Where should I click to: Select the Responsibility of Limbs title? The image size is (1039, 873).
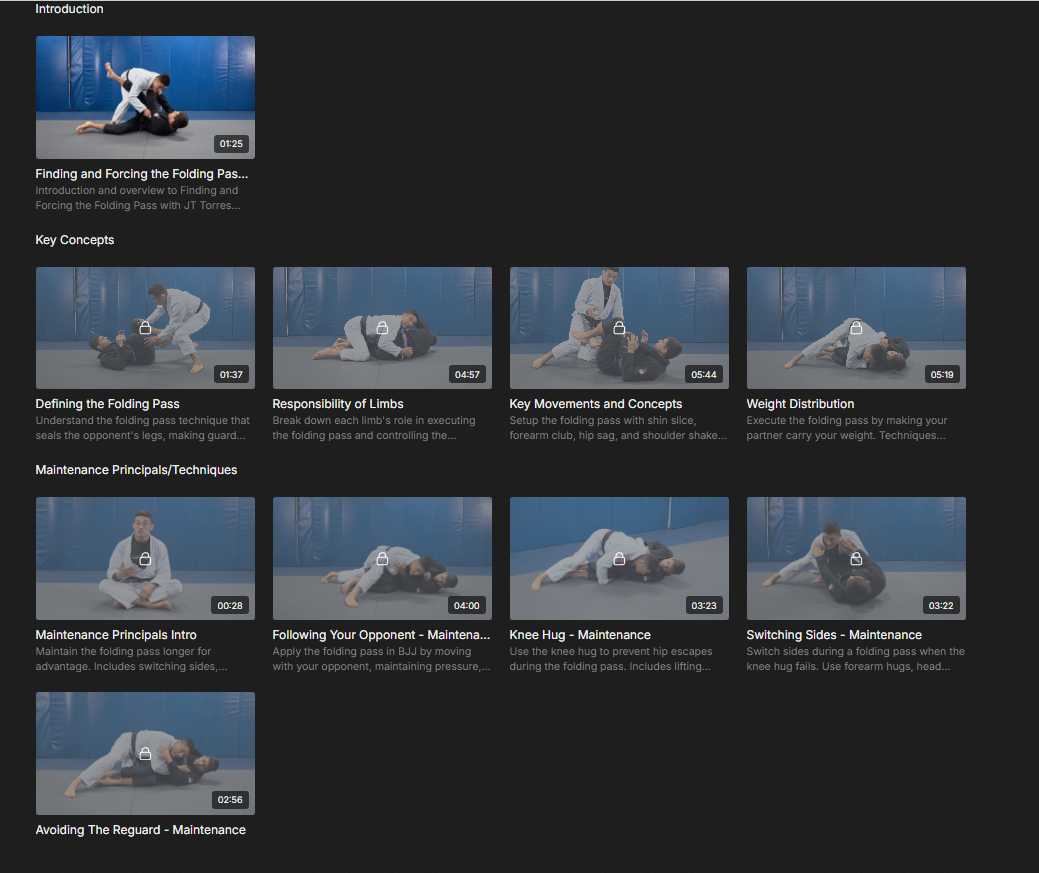[338, 404]
